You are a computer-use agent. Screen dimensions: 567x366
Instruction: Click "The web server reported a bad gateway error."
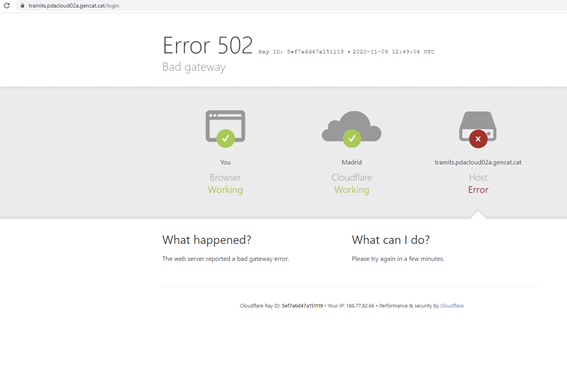pos(226,259)
